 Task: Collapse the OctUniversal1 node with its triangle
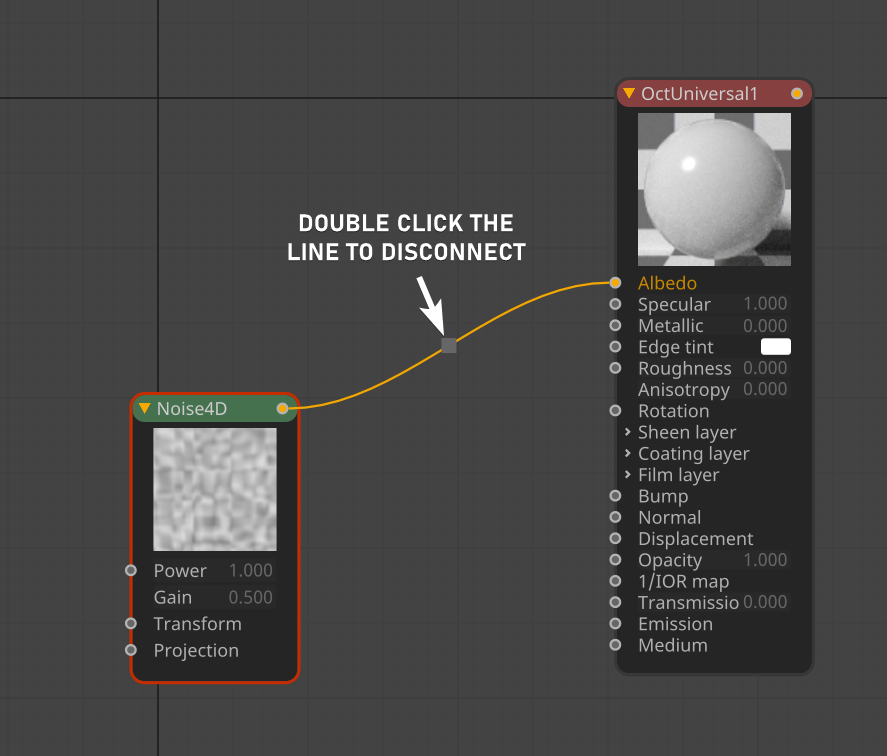click(629, 94)
